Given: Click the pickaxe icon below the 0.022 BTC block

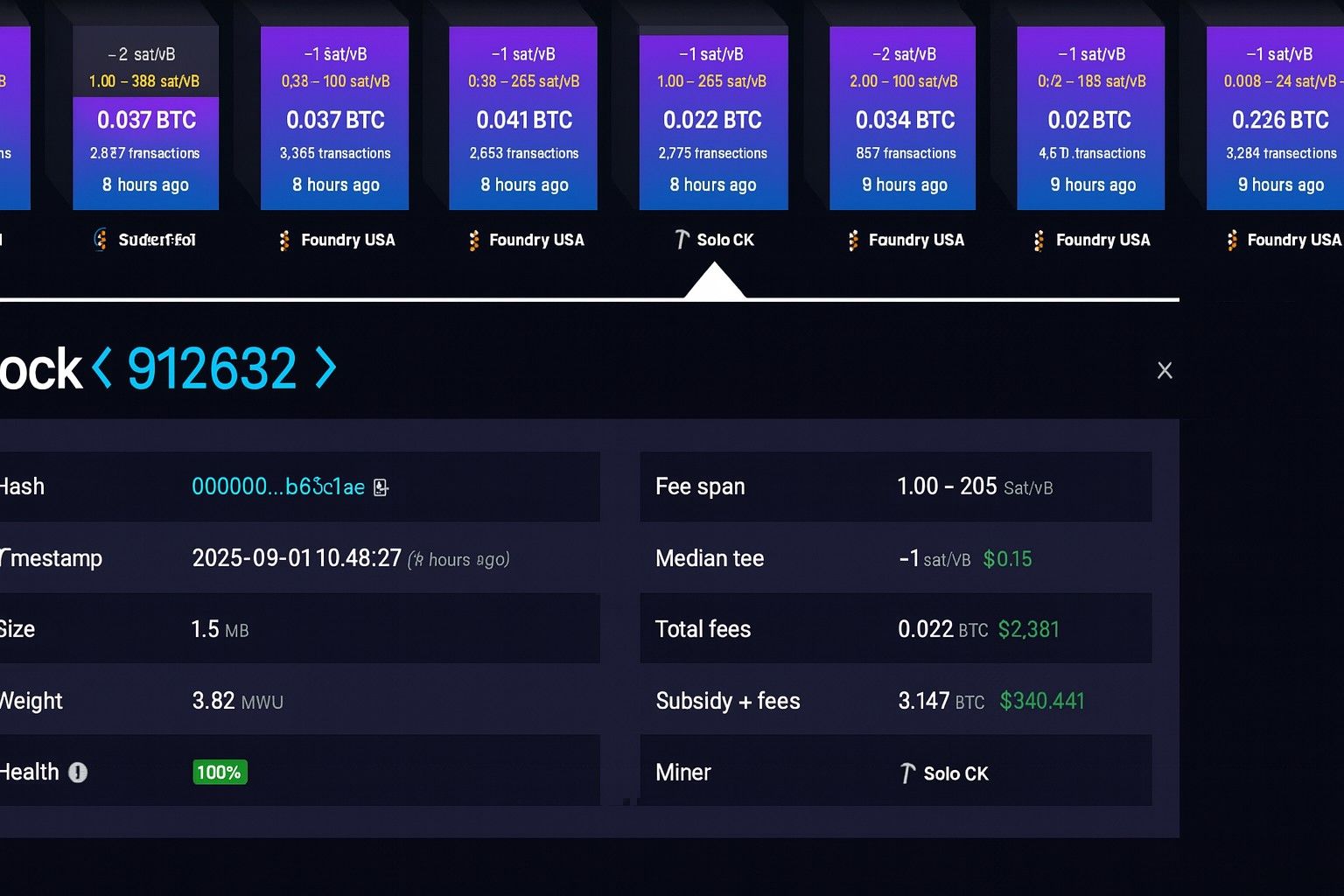Looking at the screenshot, I should pos(682,240).
